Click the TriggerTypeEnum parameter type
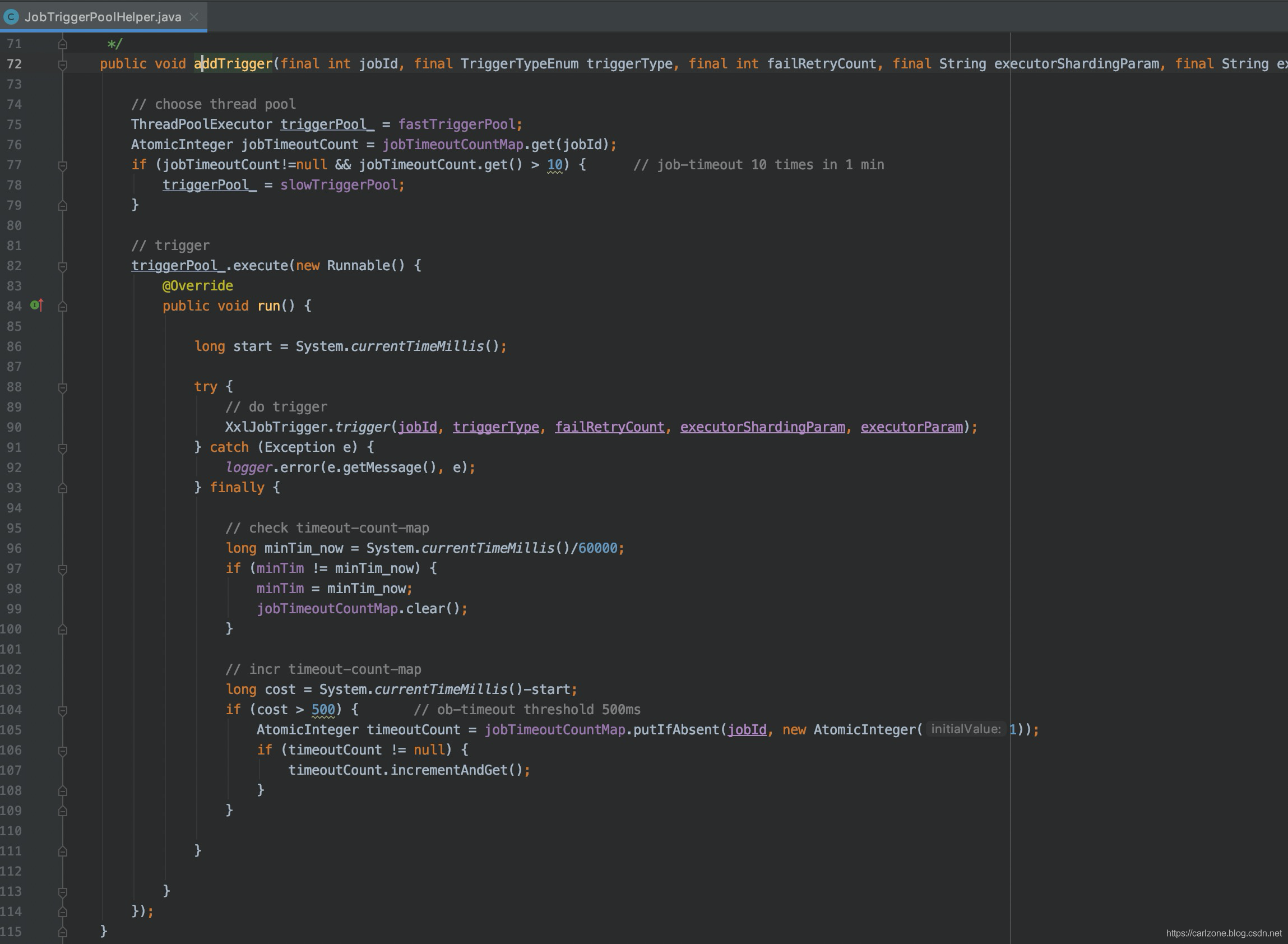The width and height of the screenshot is (1288, 944). point(519,63)
